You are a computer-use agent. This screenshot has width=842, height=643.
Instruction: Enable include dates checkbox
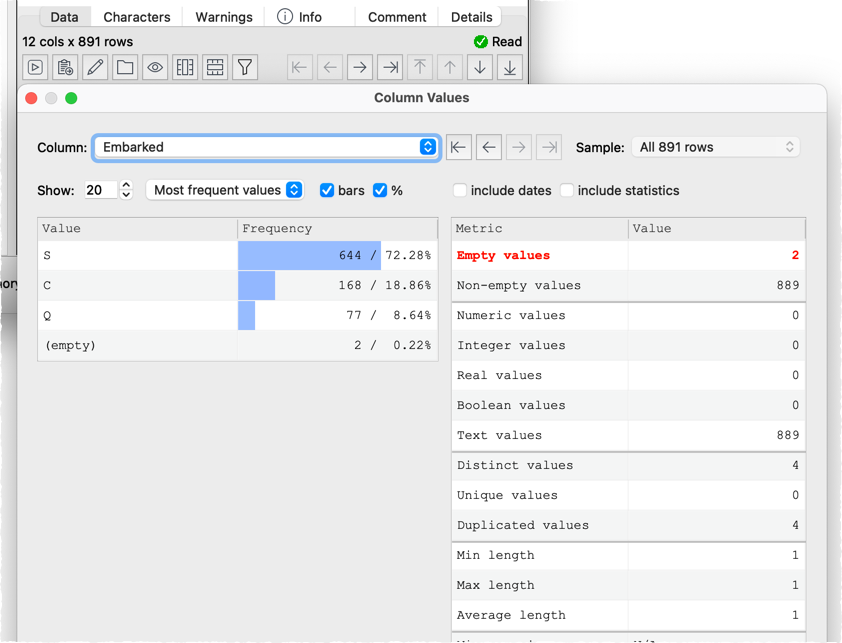pos(459,190)
